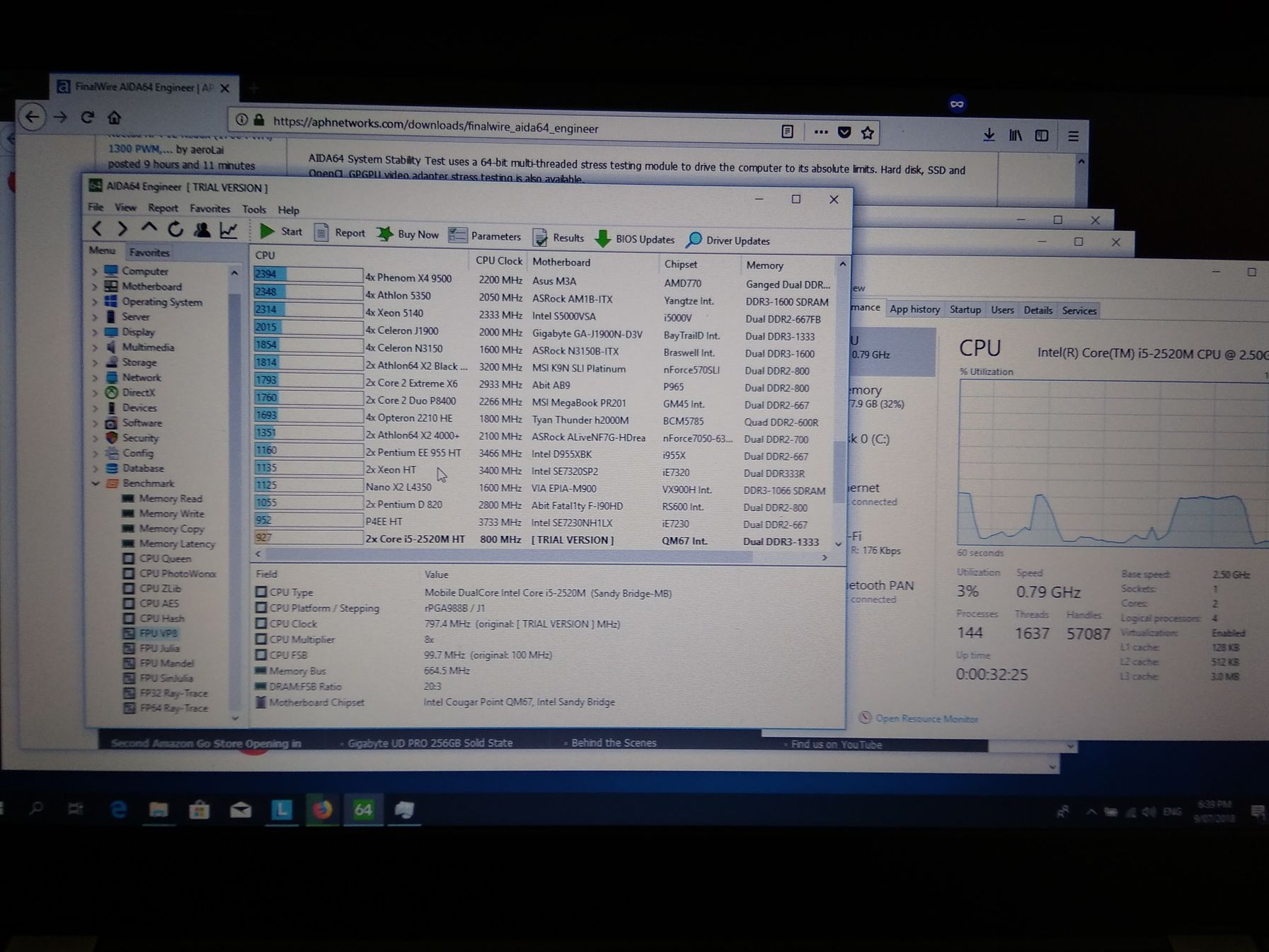Open Results from the toolbar
The image size is (1269, 952).
[x=558, y=238]
